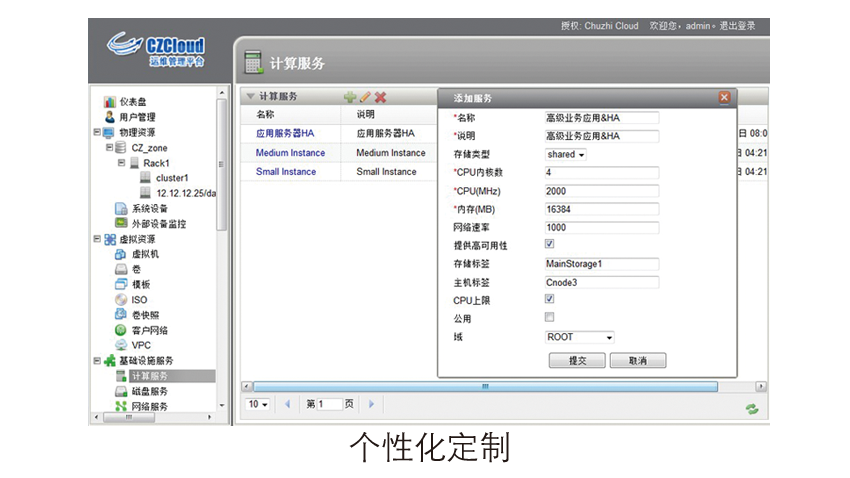Click the 网络速率 input field
Image resolution: width=850 pixels, height=478 pixels.
pos(602,228)
